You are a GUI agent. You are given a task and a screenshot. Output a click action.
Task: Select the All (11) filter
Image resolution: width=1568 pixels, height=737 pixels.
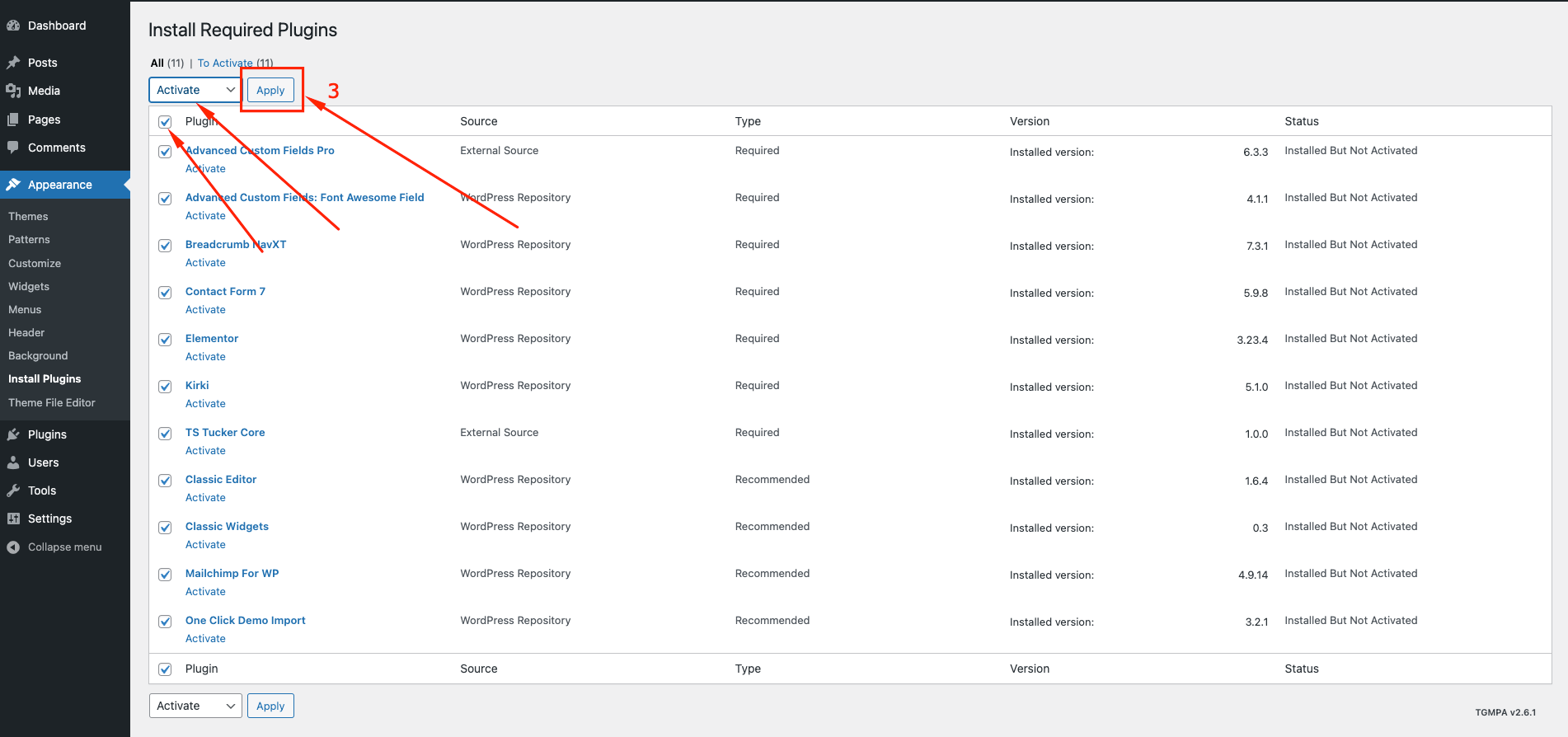(167, 63)
